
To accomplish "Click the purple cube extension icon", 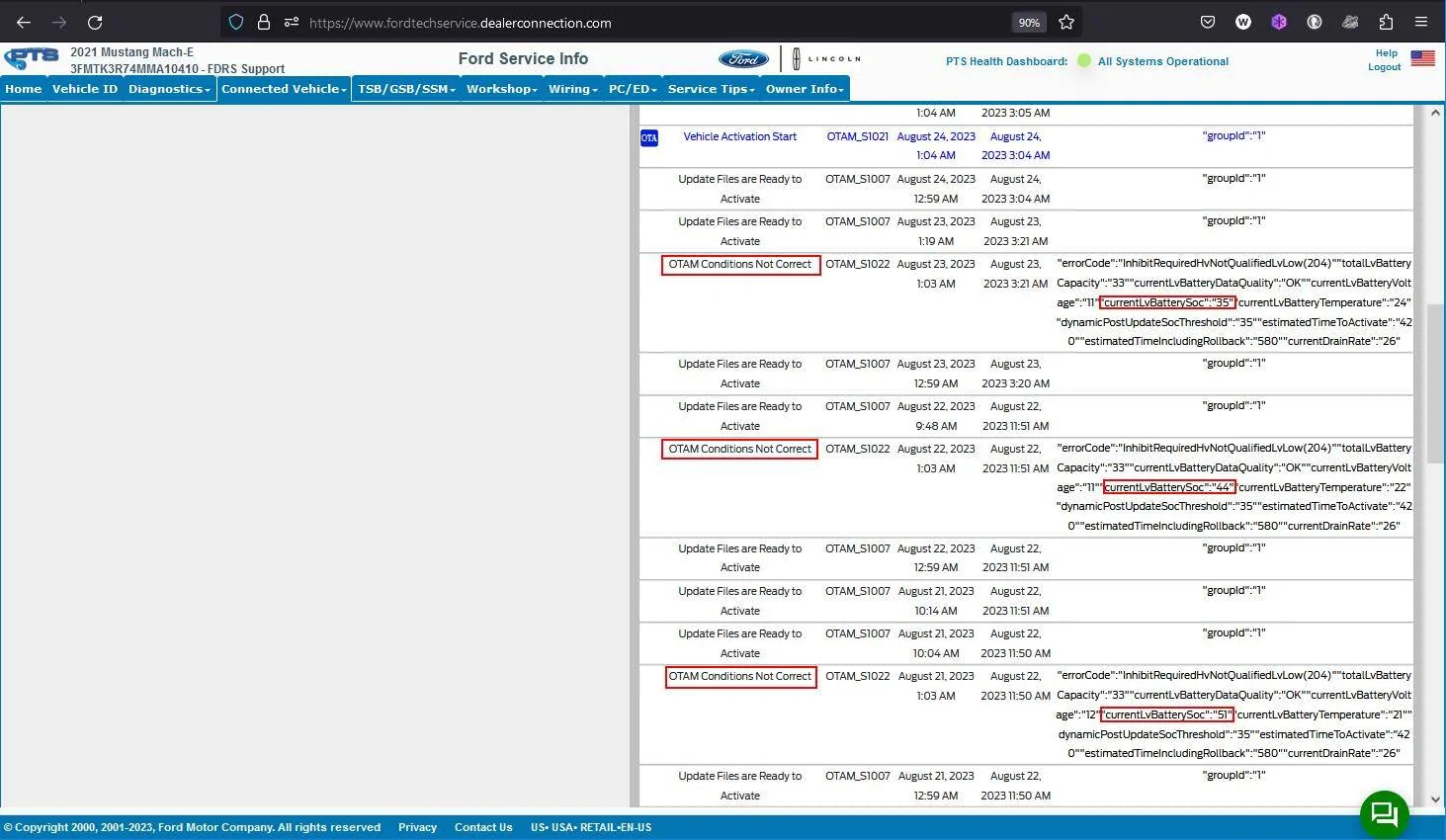I will [1279, 22].
